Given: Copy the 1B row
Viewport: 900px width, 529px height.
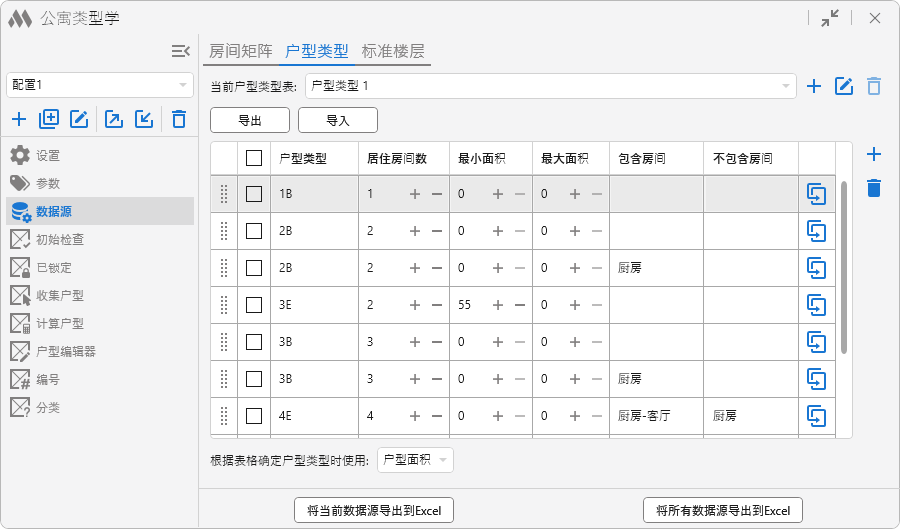Looking at the screenshot, I should tap(816, 194).
